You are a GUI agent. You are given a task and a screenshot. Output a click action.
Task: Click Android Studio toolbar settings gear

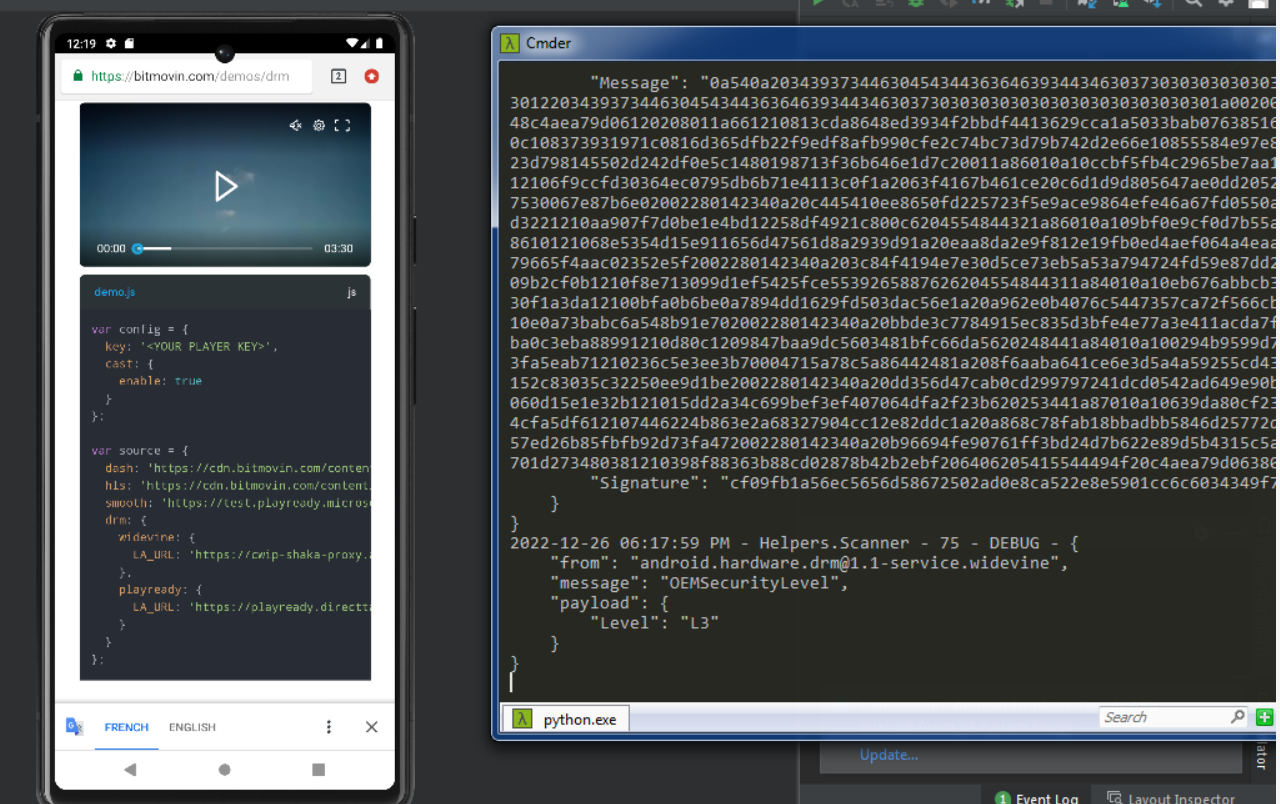point(1225,3)
